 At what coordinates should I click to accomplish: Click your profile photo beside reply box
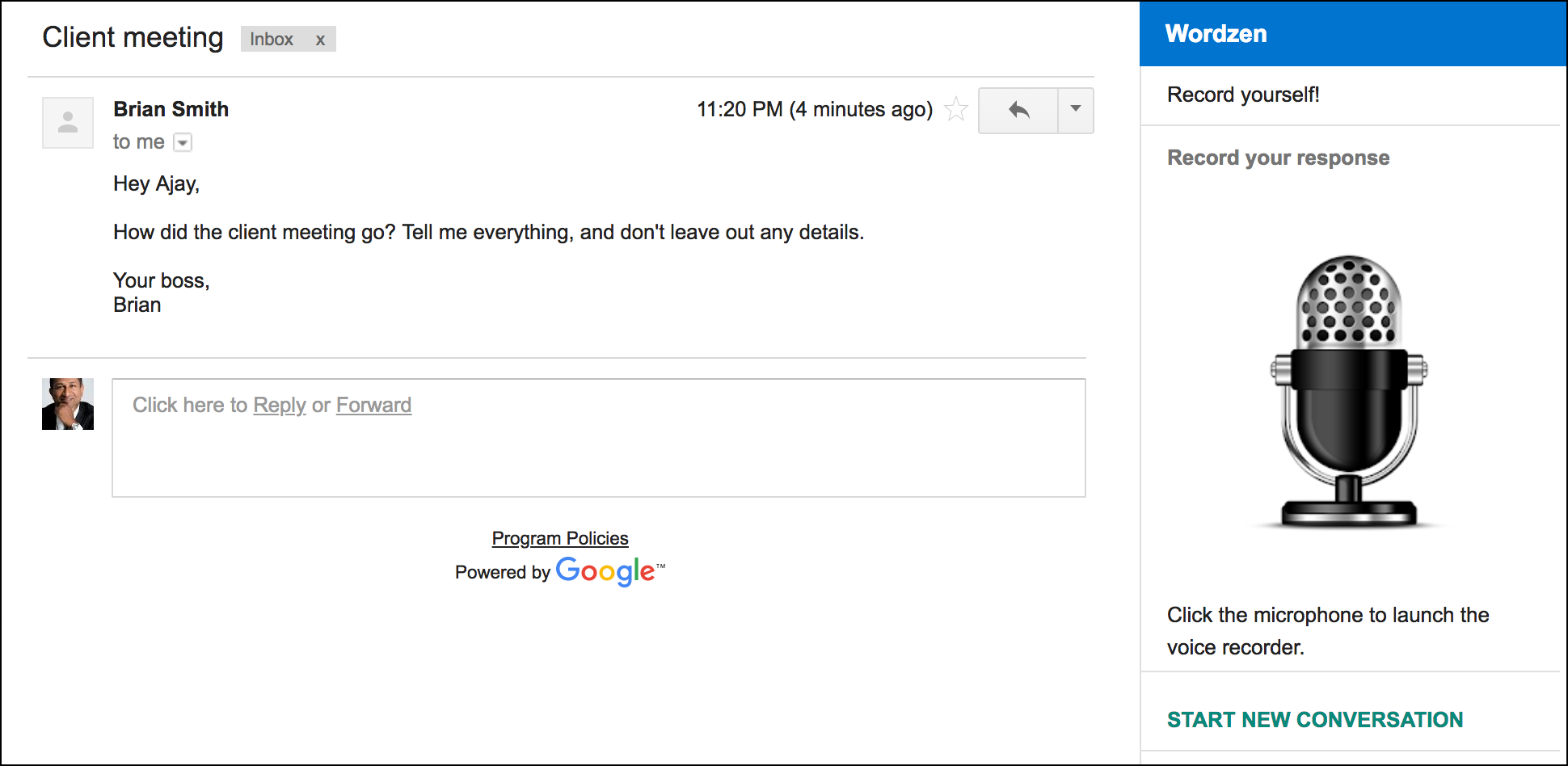click(x=68, y=404)
